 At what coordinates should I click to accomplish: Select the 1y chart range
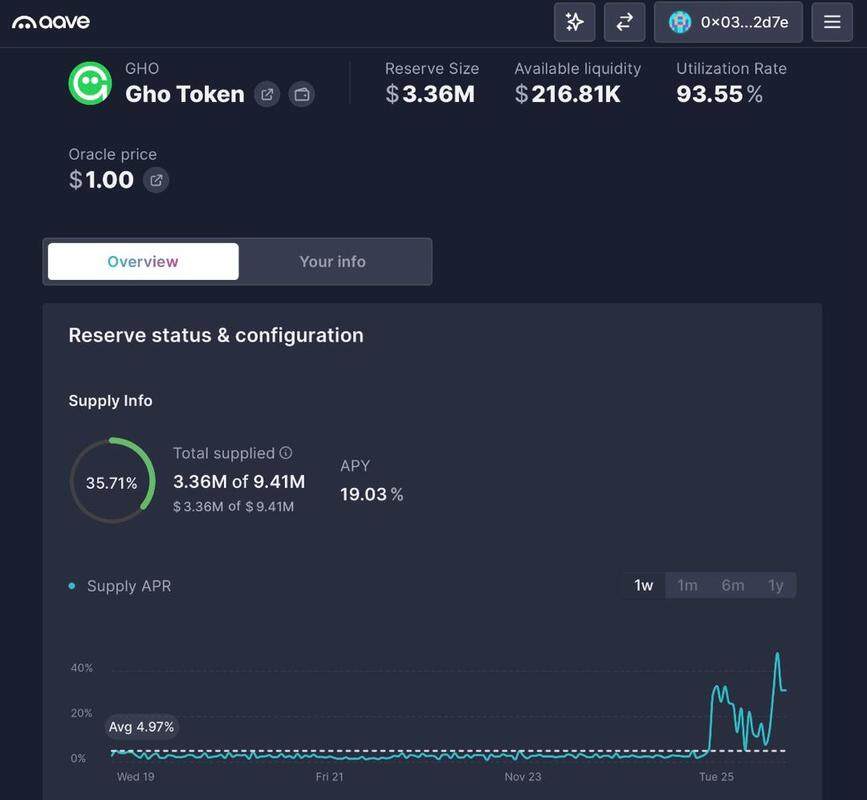776,586
